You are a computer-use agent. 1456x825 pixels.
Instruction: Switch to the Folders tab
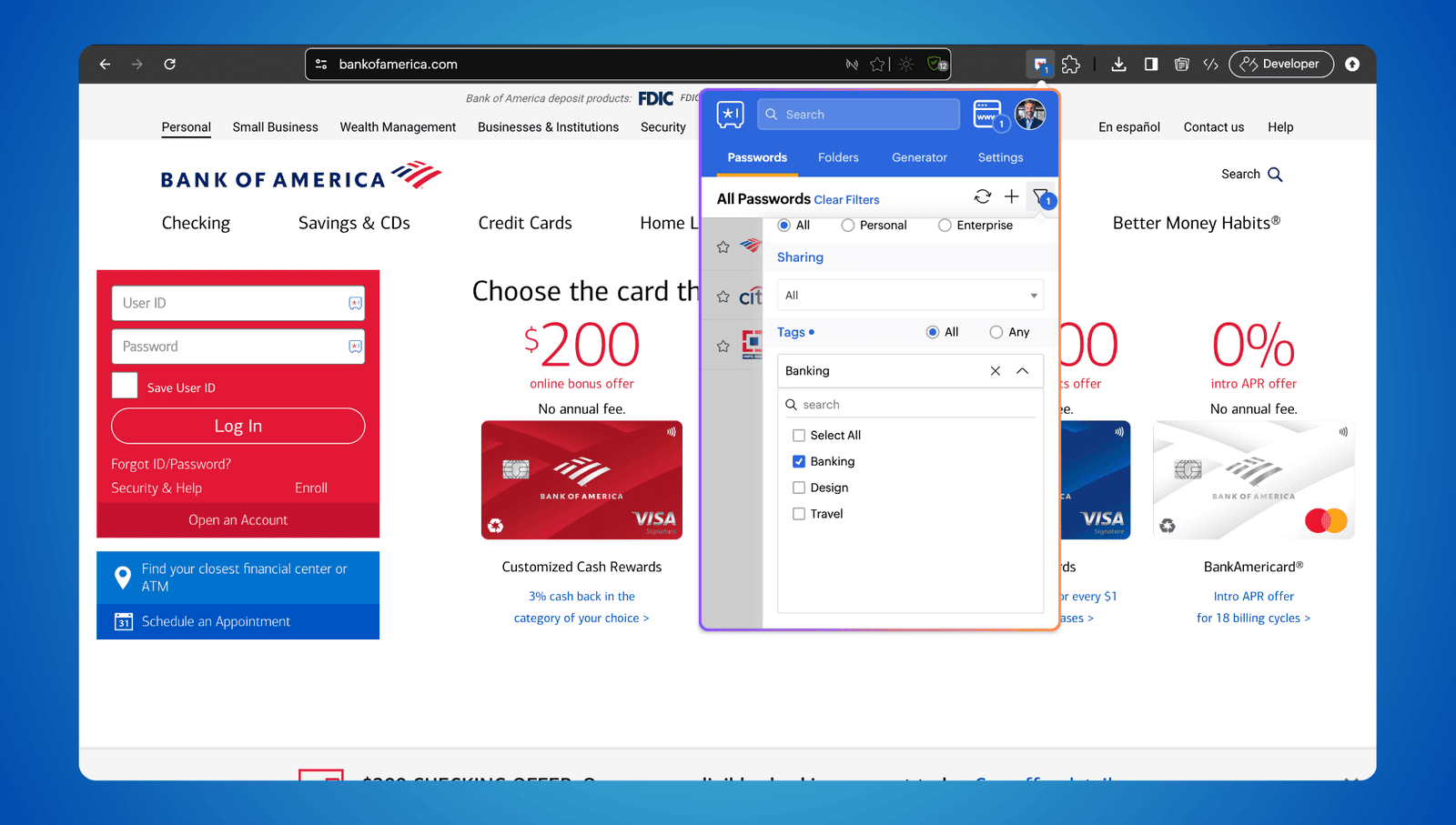838,157
